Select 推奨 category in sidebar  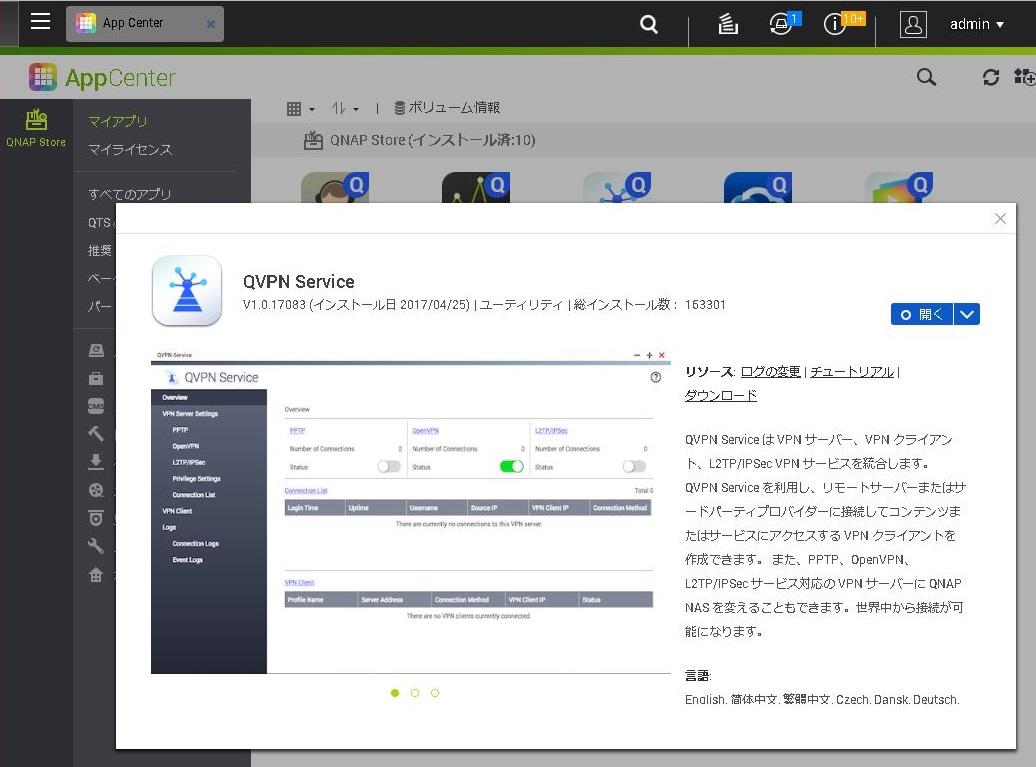click(x=100, y=250)
